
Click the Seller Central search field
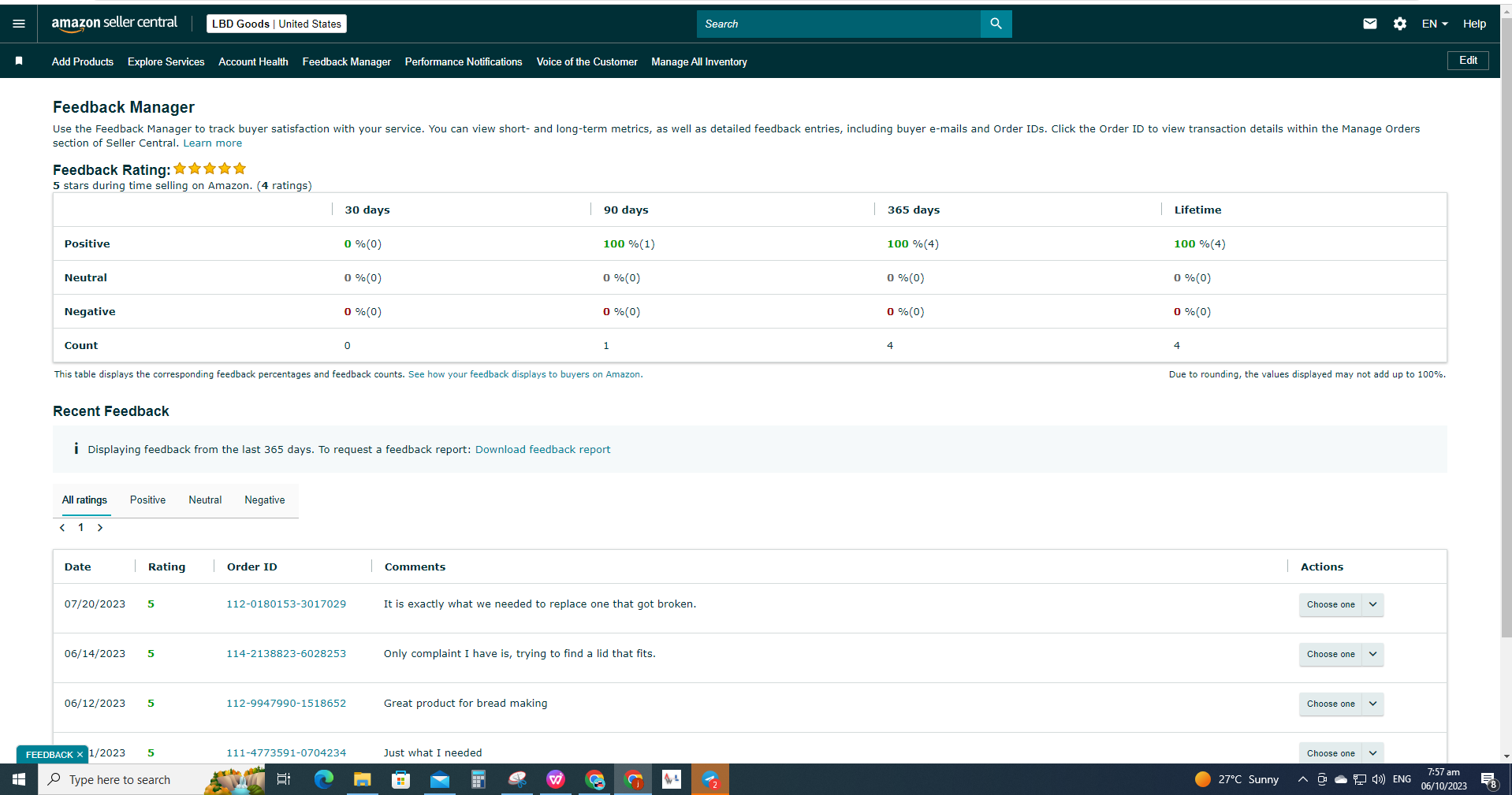click(x=839, y=24)
